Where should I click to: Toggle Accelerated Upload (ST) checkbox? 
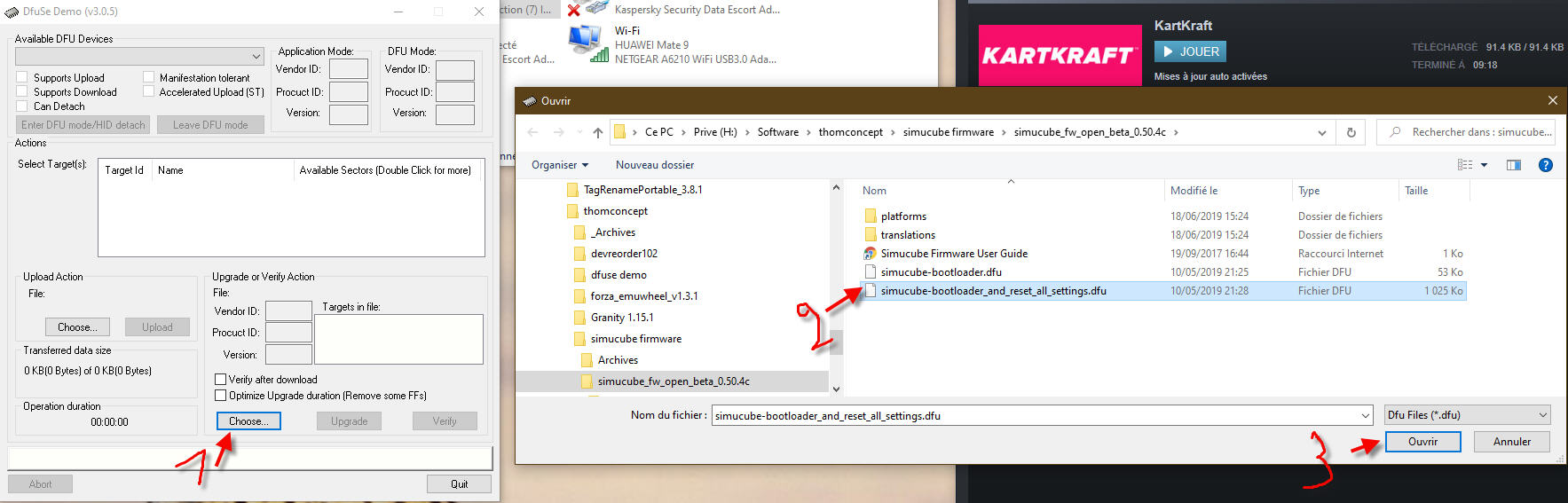148,91
